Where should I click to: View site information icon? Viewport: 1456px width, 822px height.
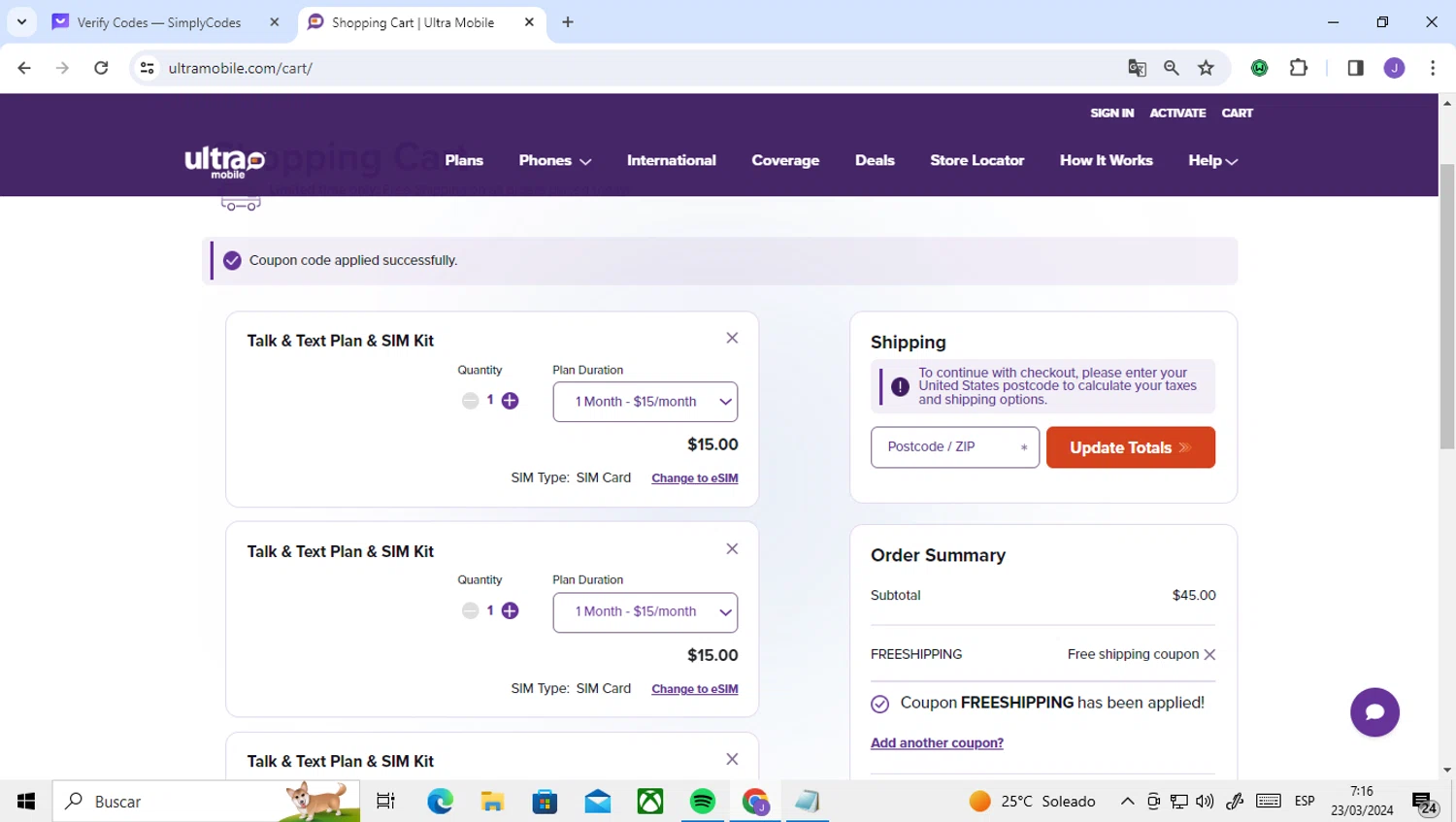point(148,68)
